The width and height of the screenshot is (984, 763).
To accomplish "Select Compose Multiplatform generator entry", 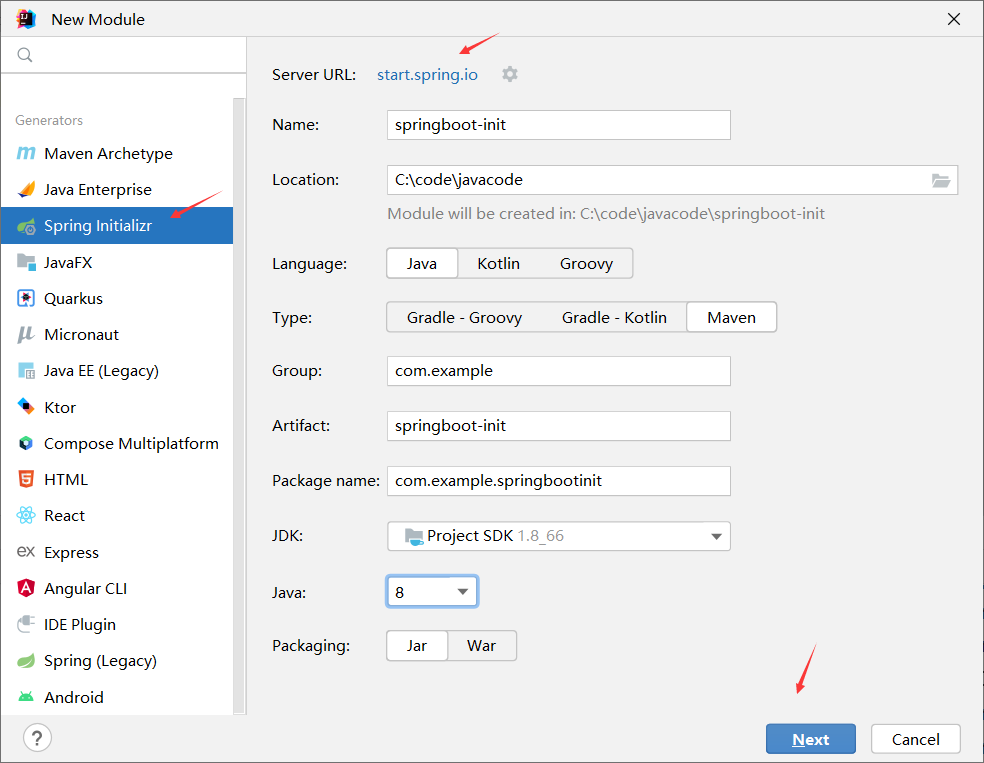I will [117, 443].
